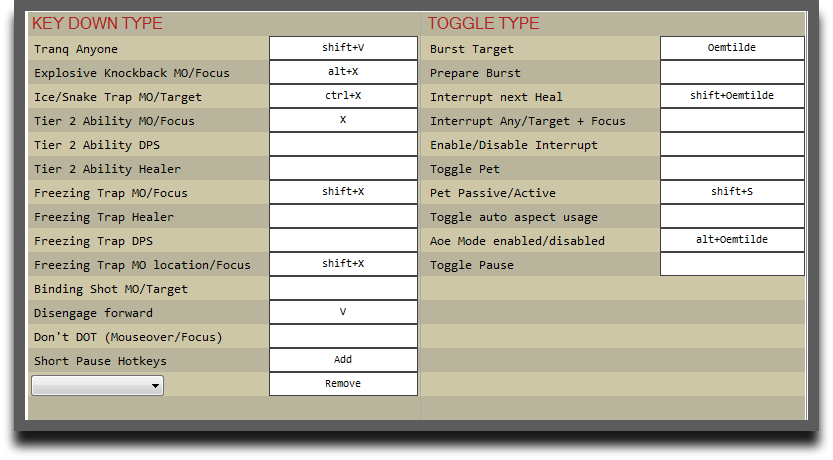Screen dimensions: 833x460
Task: Select the Tier 2 Ability Healer field
Action: point(343,168)
